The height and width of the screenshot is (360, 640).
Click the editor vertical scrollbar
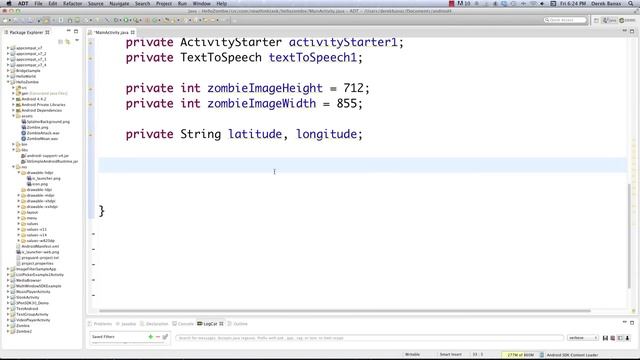630,237
